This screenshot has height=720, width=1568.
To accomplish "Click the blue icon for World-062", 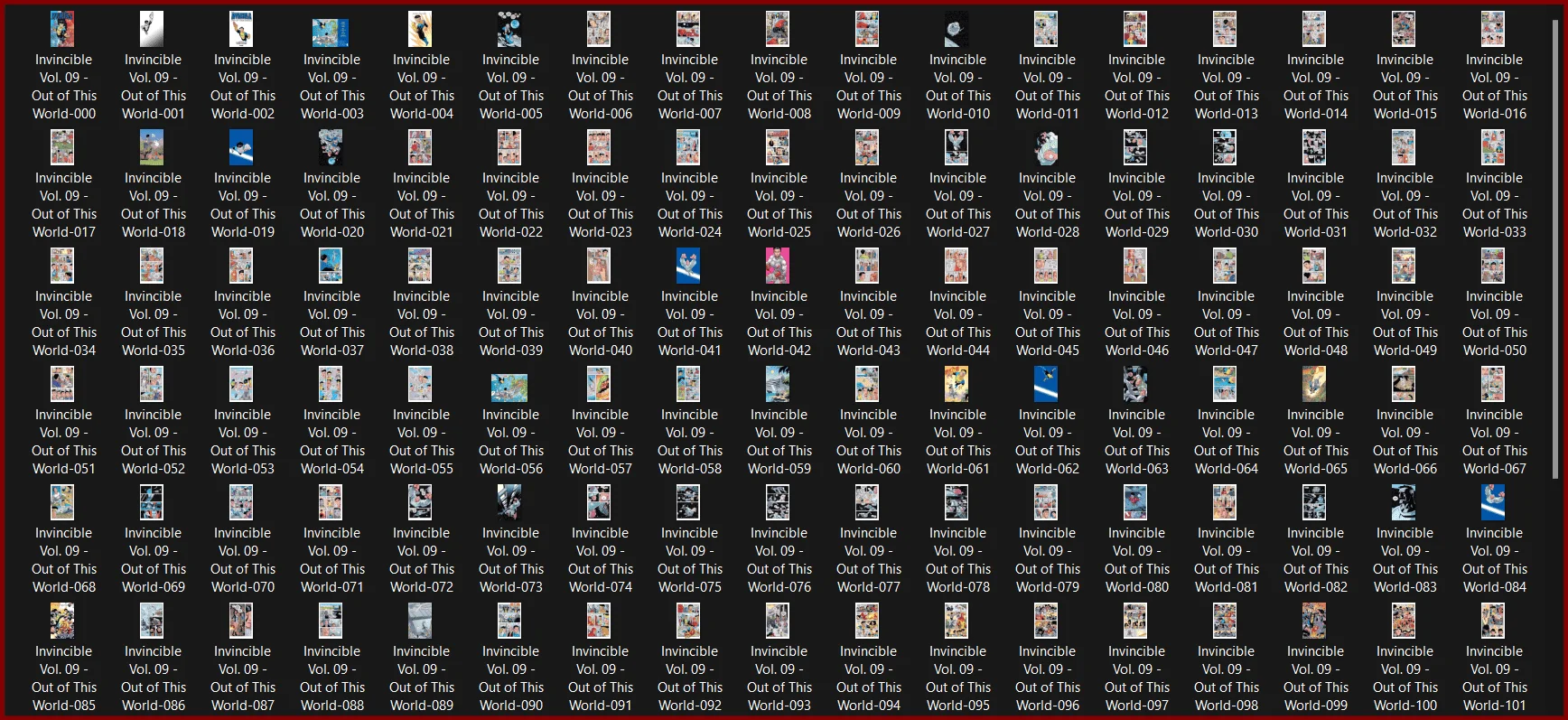I will tap(1046, 385).
